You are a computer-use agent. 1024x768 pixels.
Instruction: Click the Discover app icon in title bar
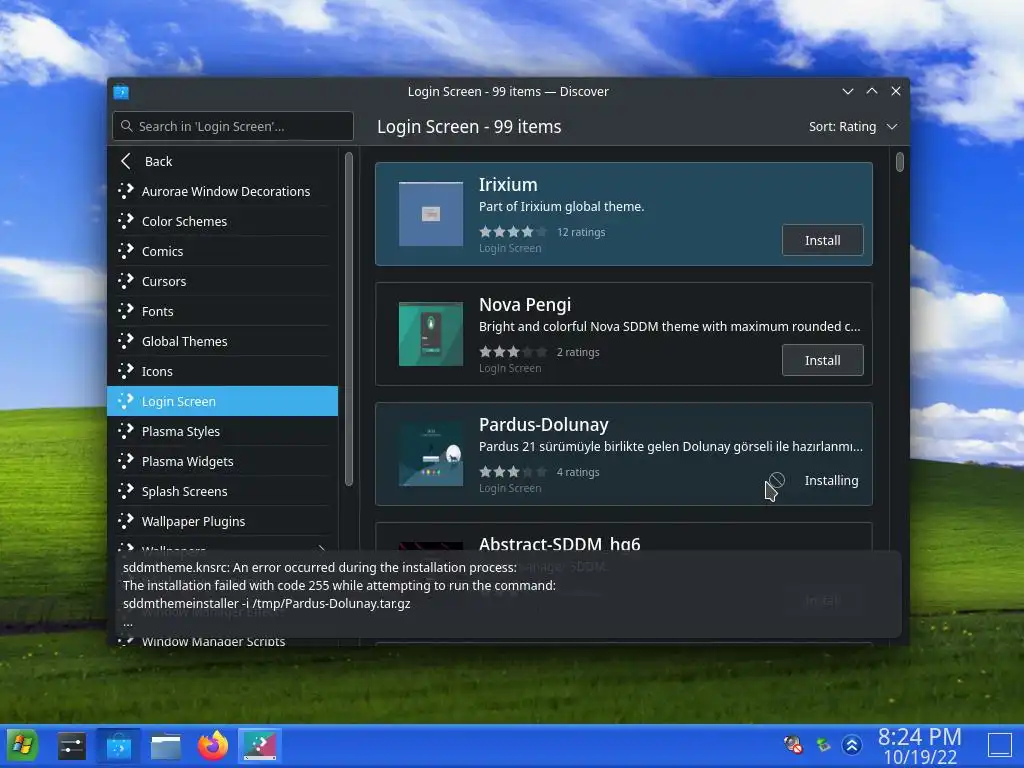click(x=121, y=91)
